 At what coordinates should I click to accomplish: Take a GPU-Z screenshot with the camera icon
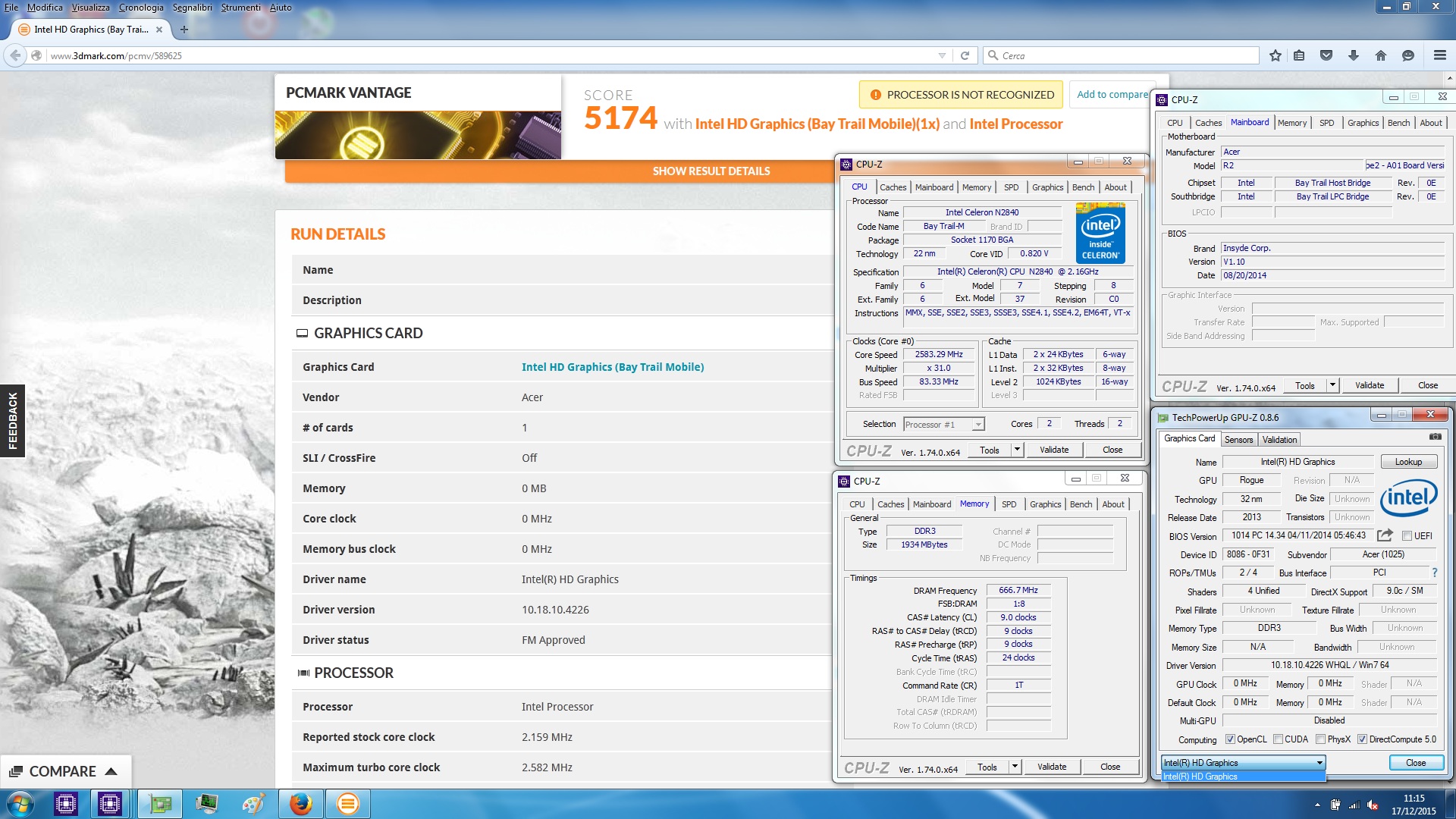point(1435,437)
